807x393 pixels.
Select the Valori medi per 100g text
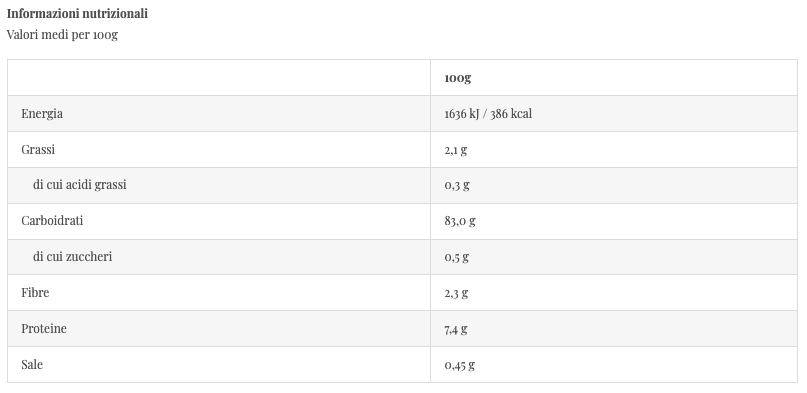[x=62, y=35]
